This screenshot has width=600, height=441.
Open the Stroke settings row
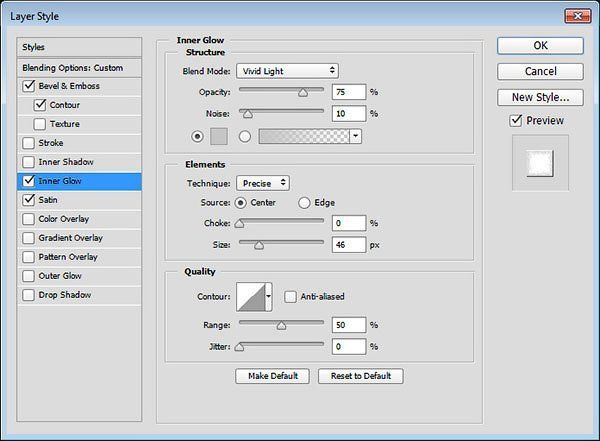click(x=79, y=143)
